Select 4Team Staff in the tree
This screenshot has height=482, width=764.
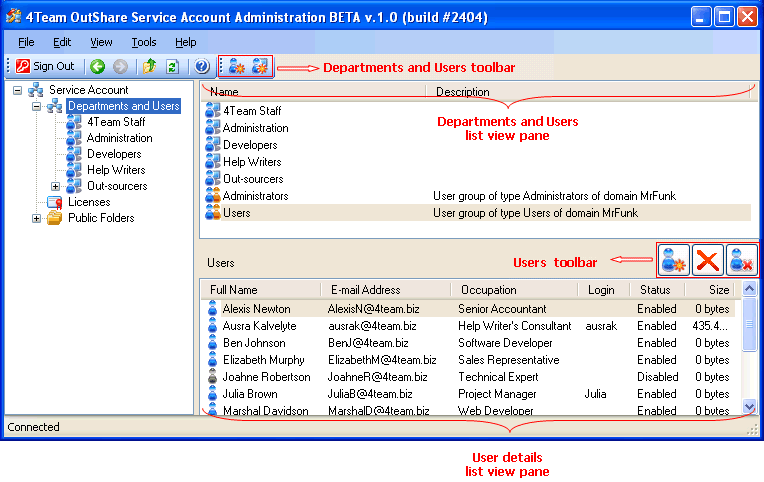coord(116,122)
